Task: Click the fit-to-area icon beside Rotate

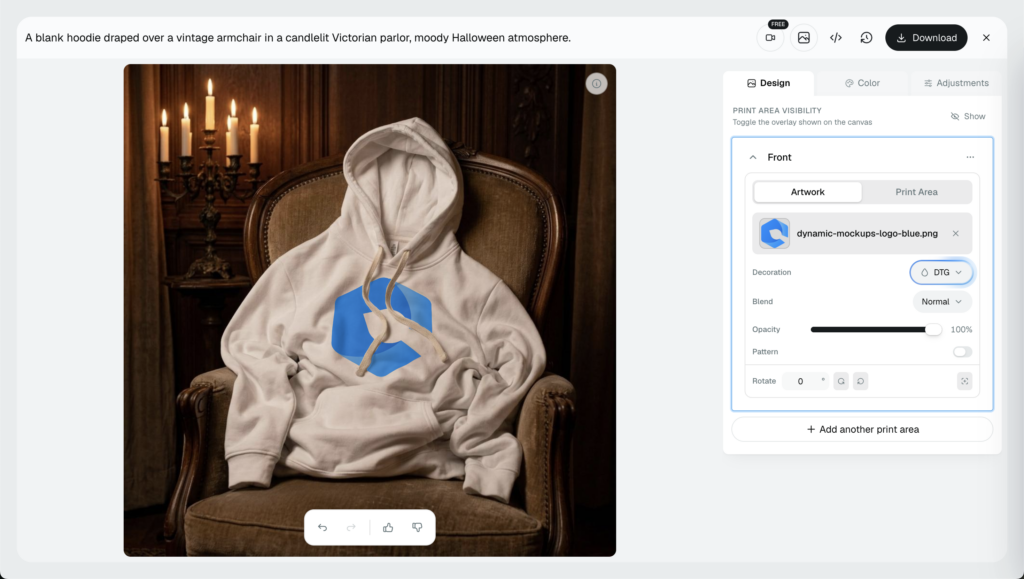Action: (x=965, y=381)
